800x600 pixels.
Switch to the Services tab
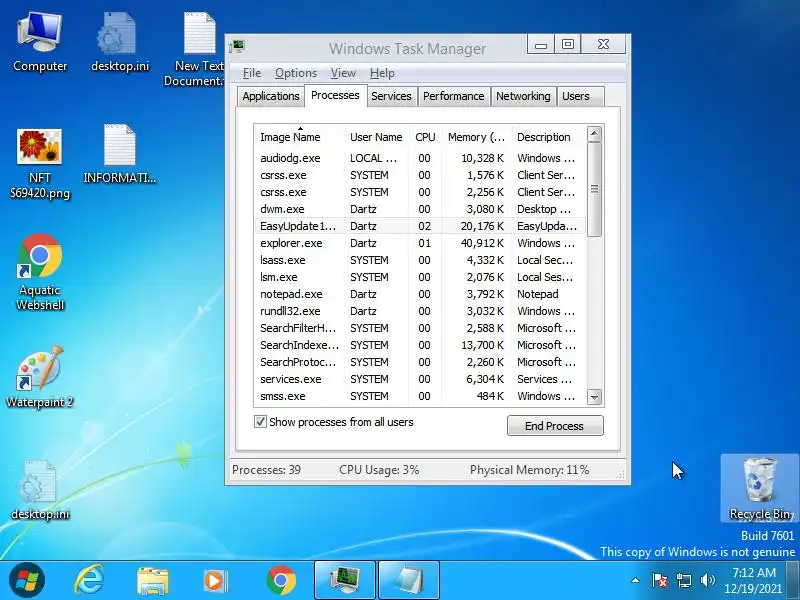tap(391, 96)
